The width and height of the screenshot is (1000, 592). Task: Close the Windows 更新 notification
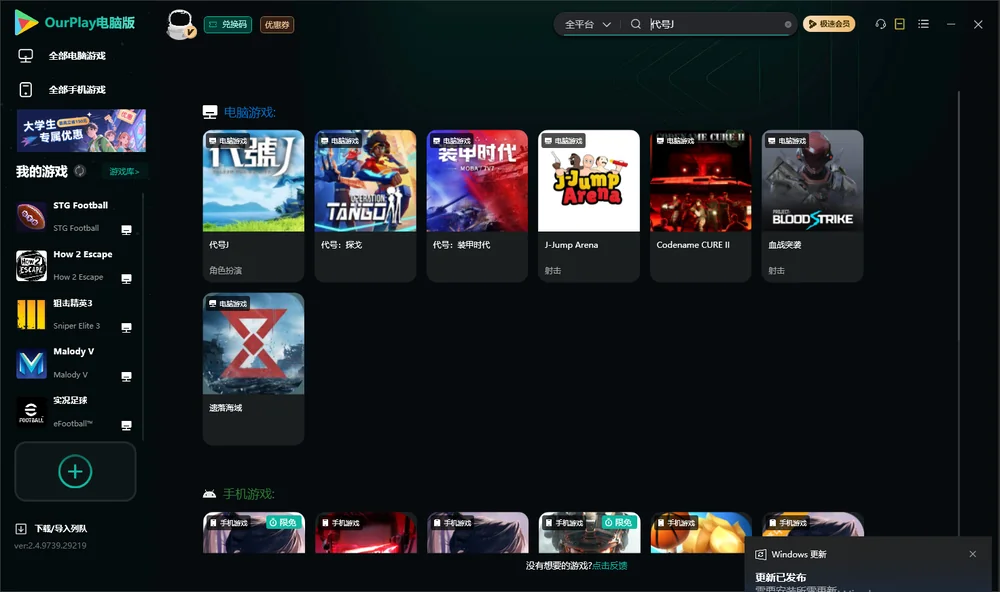pos(973,554)
